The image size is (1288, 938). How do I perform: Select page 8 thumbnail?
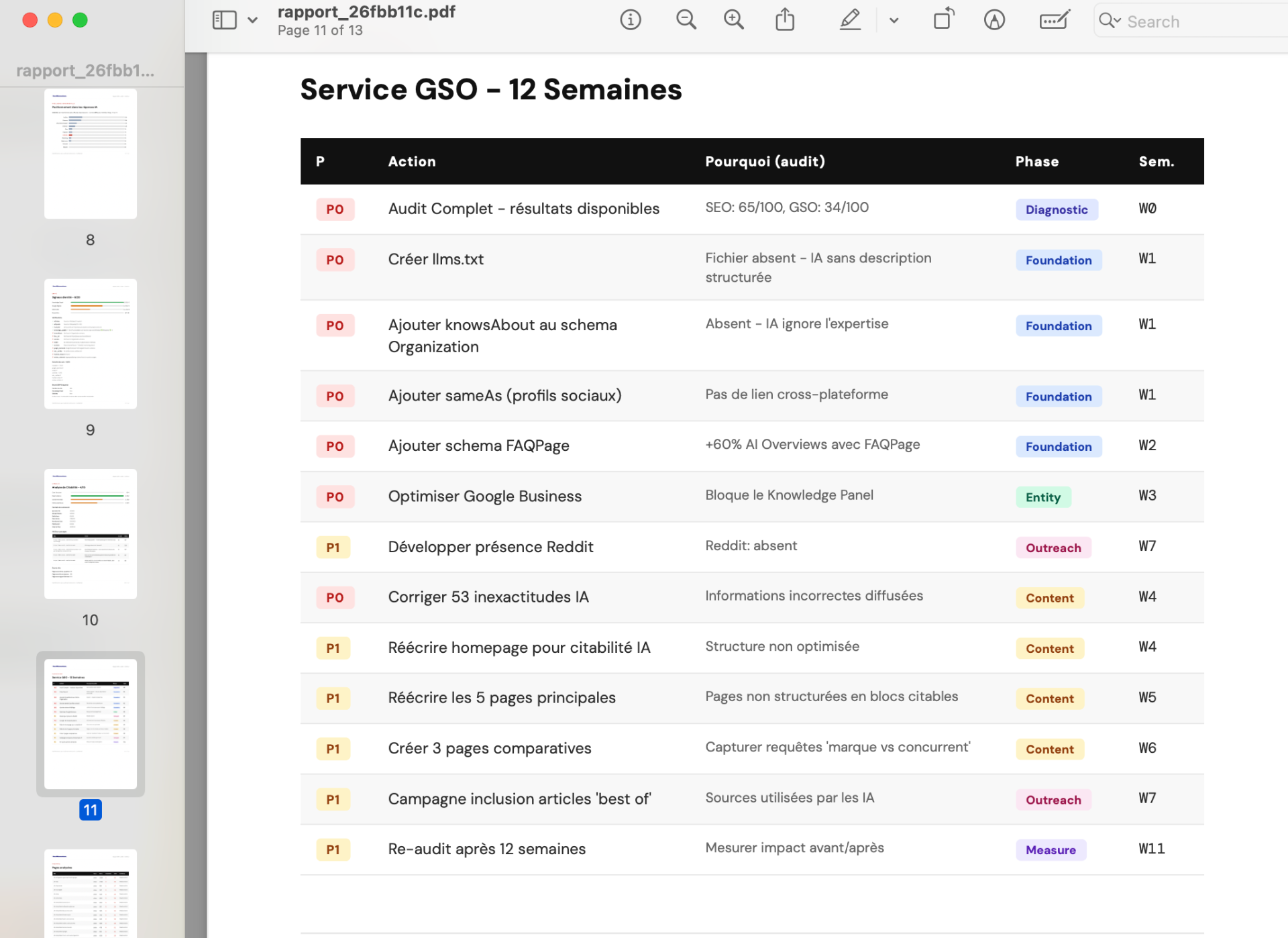pos(91,154)
